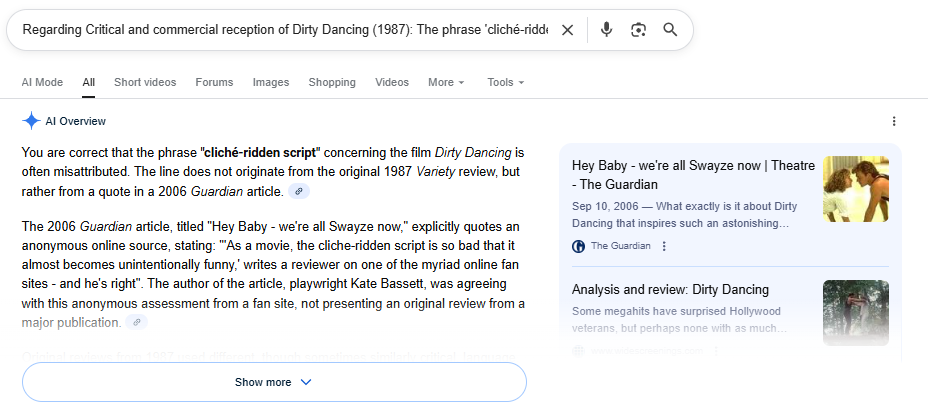Image resolution: width=928 pixels, height=418 pixels.
Task: Open the Analysis and review thumbnail image
Action: coord(856,313)
